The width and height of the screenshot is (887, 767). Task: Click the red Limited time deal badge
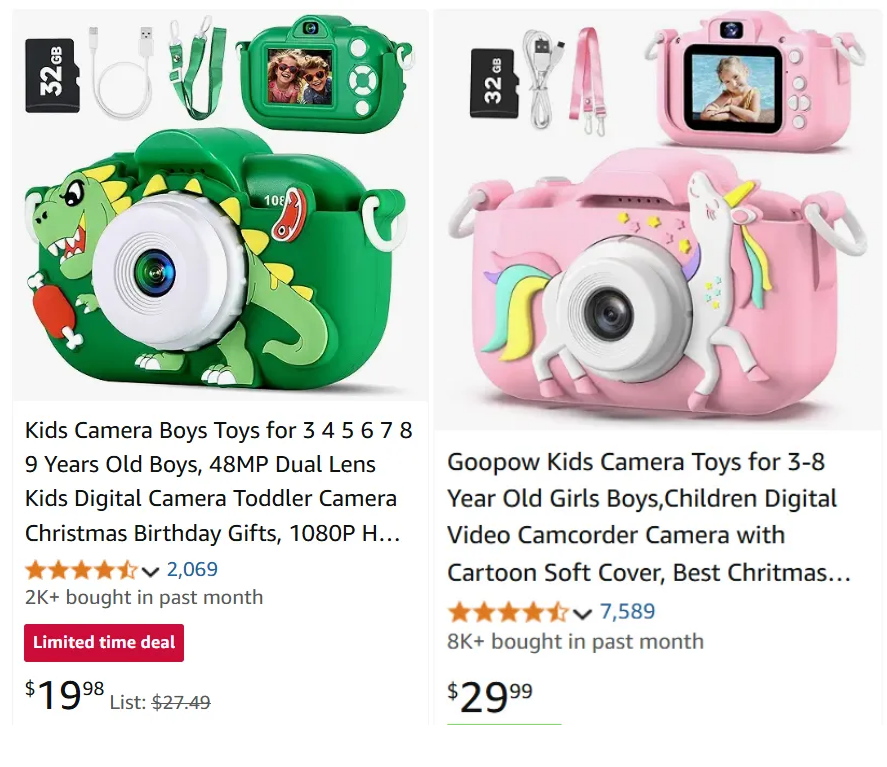[x=104, y=643]
